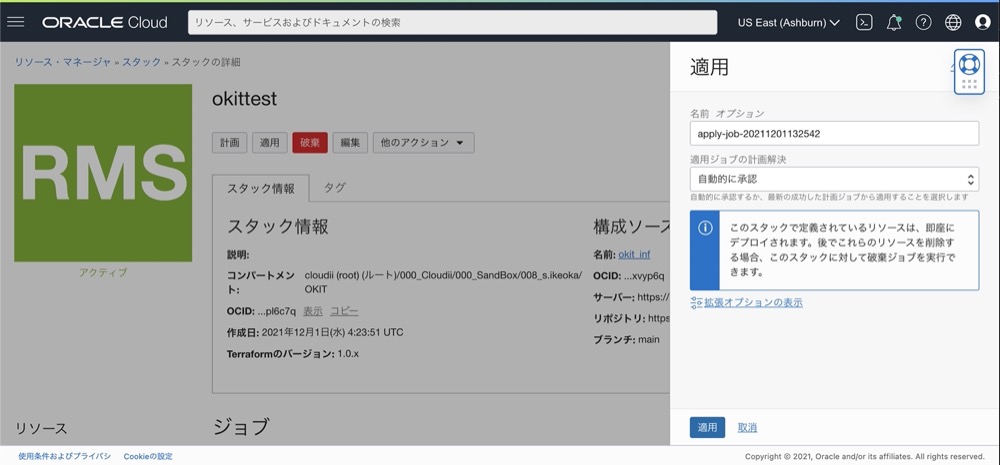Click the Oracle Cloud logo

[x=105, y=22]
